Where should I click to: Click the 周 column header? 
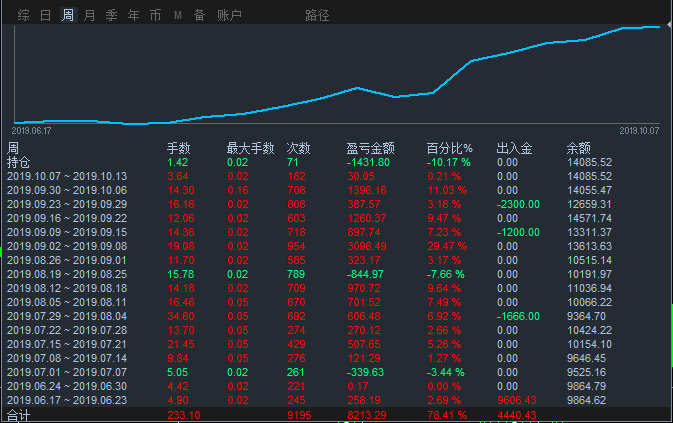tap(13, 148)
